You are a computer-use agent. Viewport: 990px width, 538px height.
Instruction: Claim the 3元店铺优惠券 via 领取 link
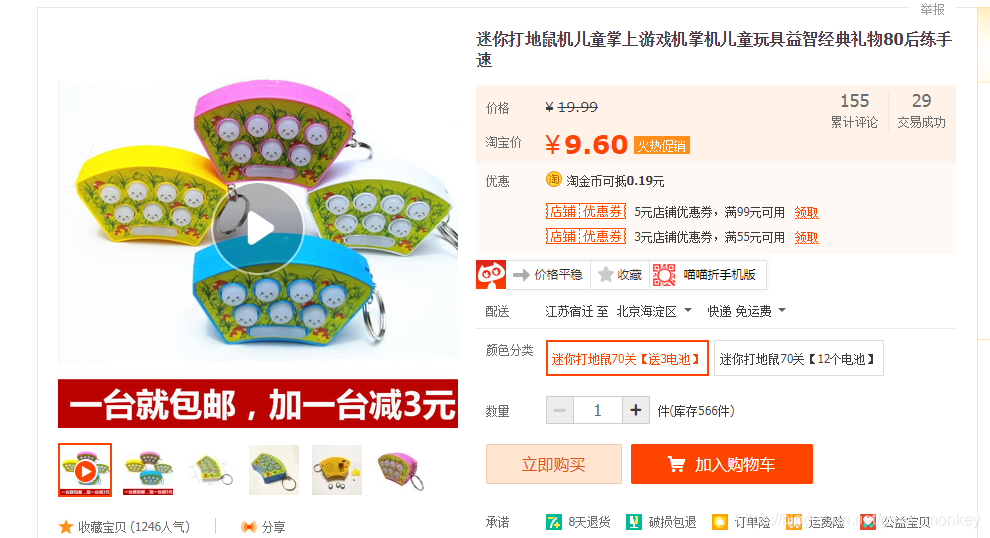coord(806,237)
